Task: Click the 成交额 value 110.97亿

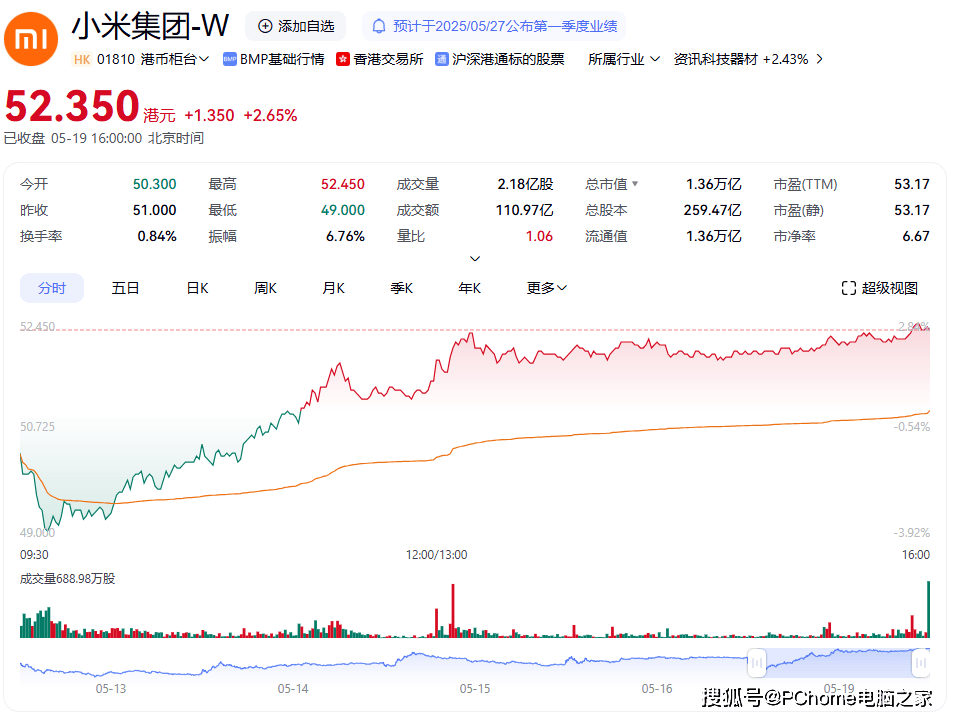Action: pos(525,210)
